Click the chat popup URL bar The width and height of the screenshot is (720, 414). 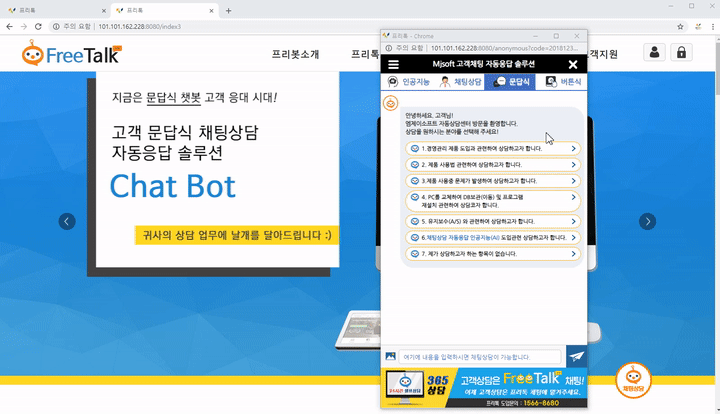point(504,48)
